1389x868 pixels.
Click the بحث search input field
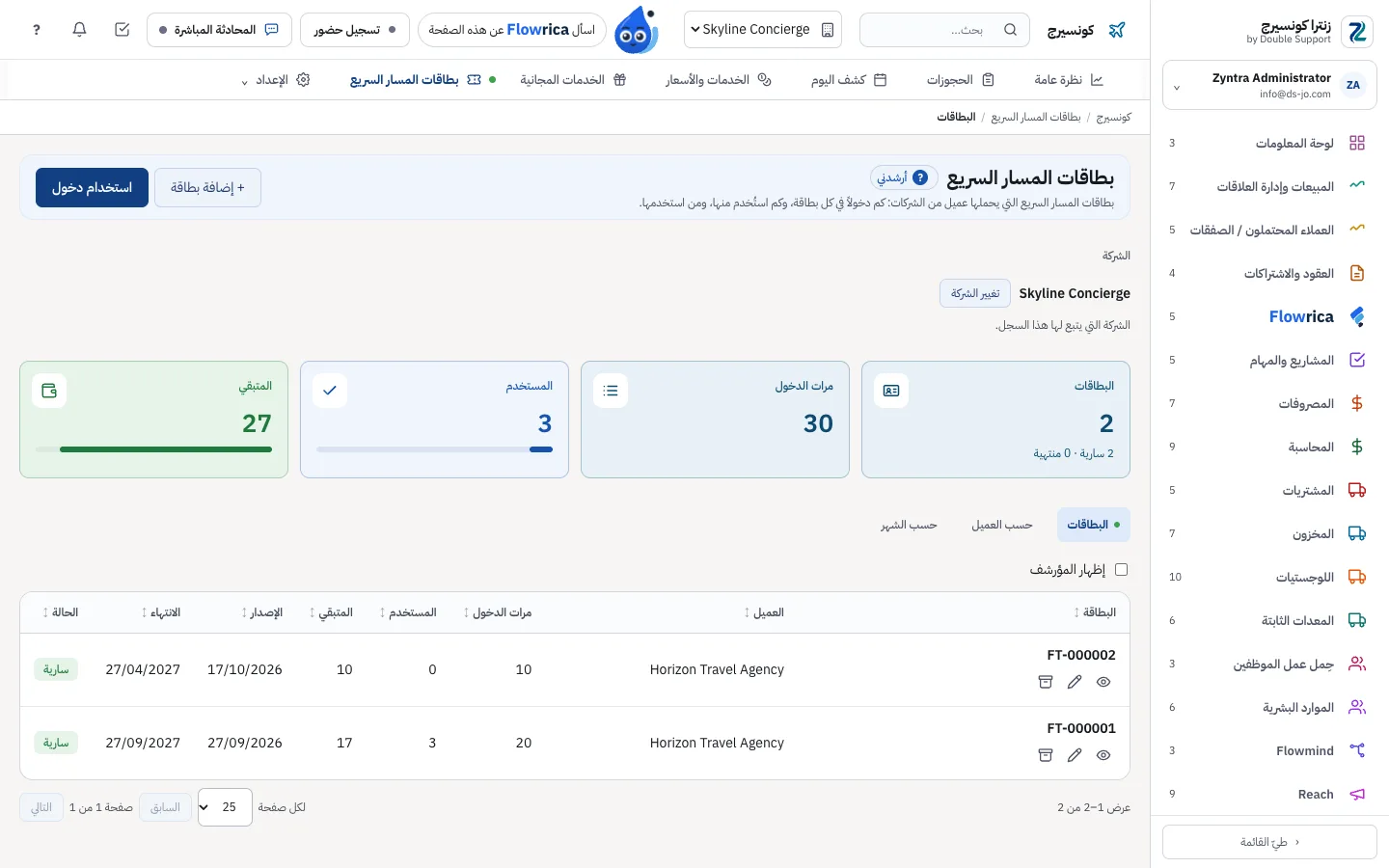(x=944, y=30)
